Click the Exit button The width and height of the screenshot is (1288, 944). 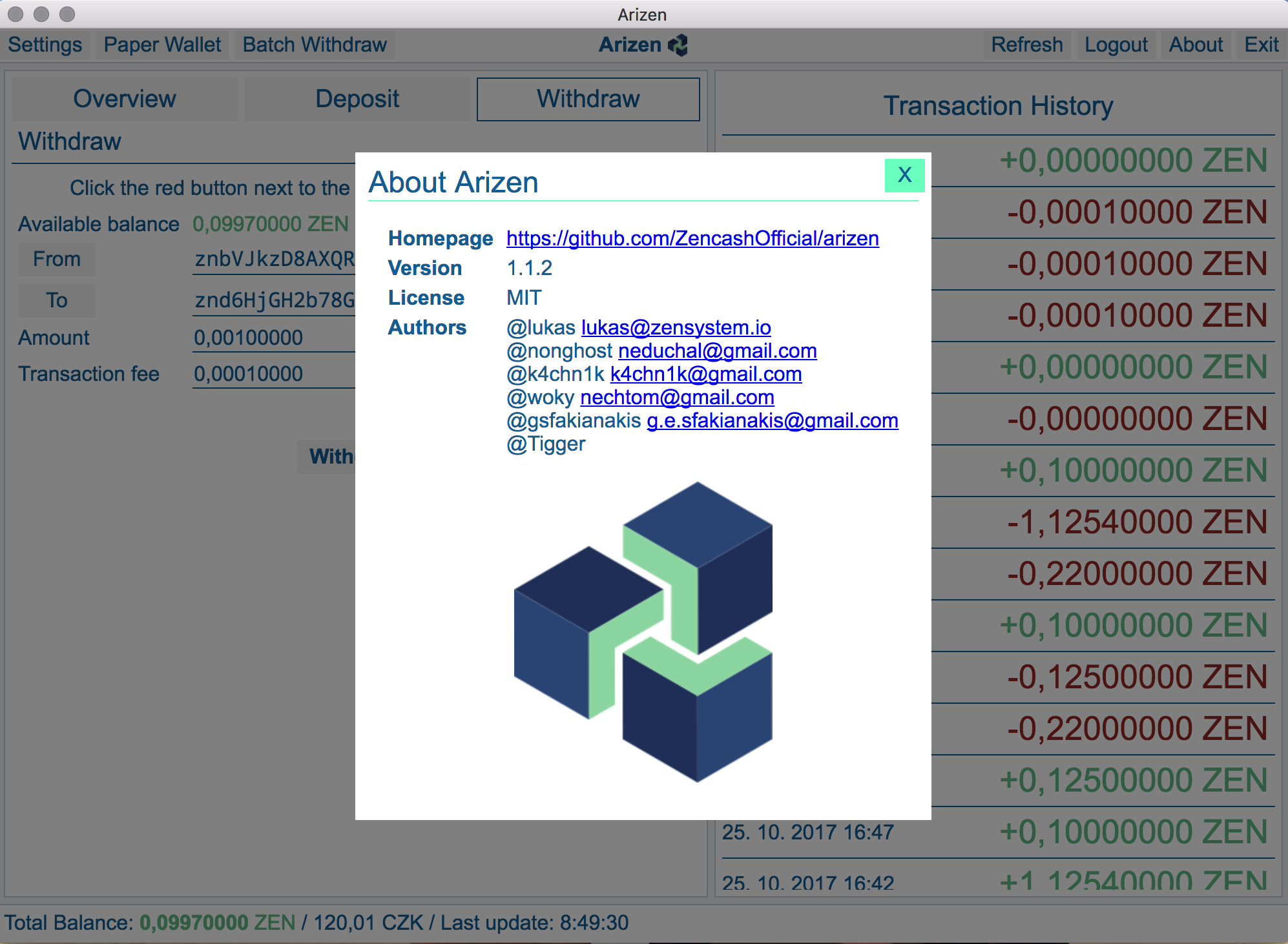(1261, 45)
